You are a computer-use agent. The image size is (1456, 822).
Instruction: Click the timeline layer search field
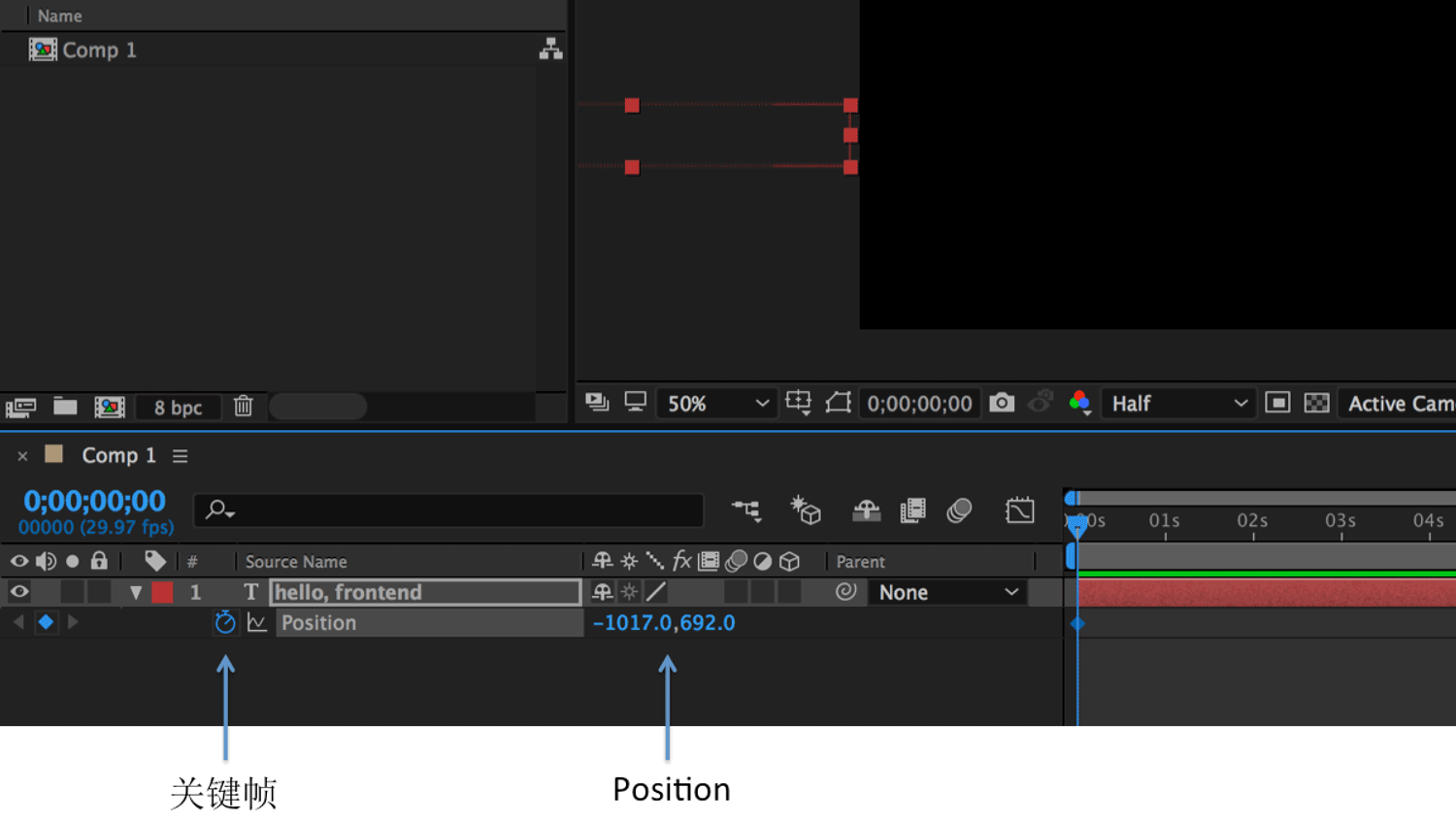click(x=448, y=510)
